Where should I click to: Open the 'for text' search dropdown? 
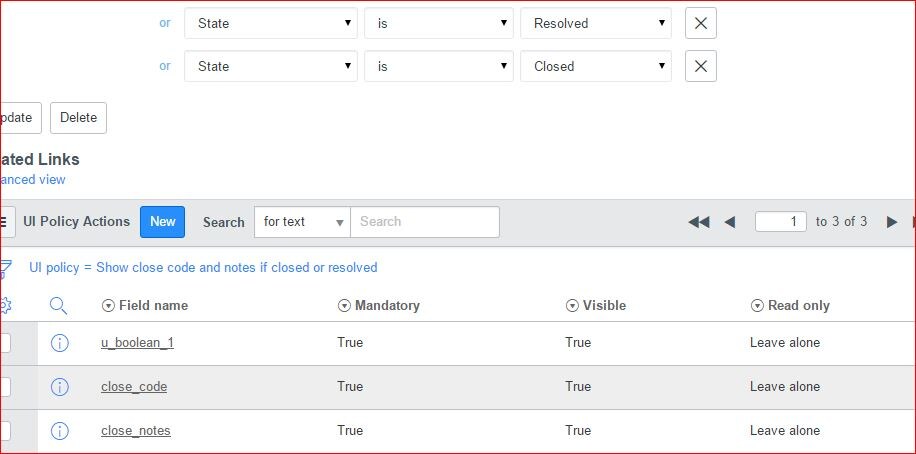tap(302, 222)
